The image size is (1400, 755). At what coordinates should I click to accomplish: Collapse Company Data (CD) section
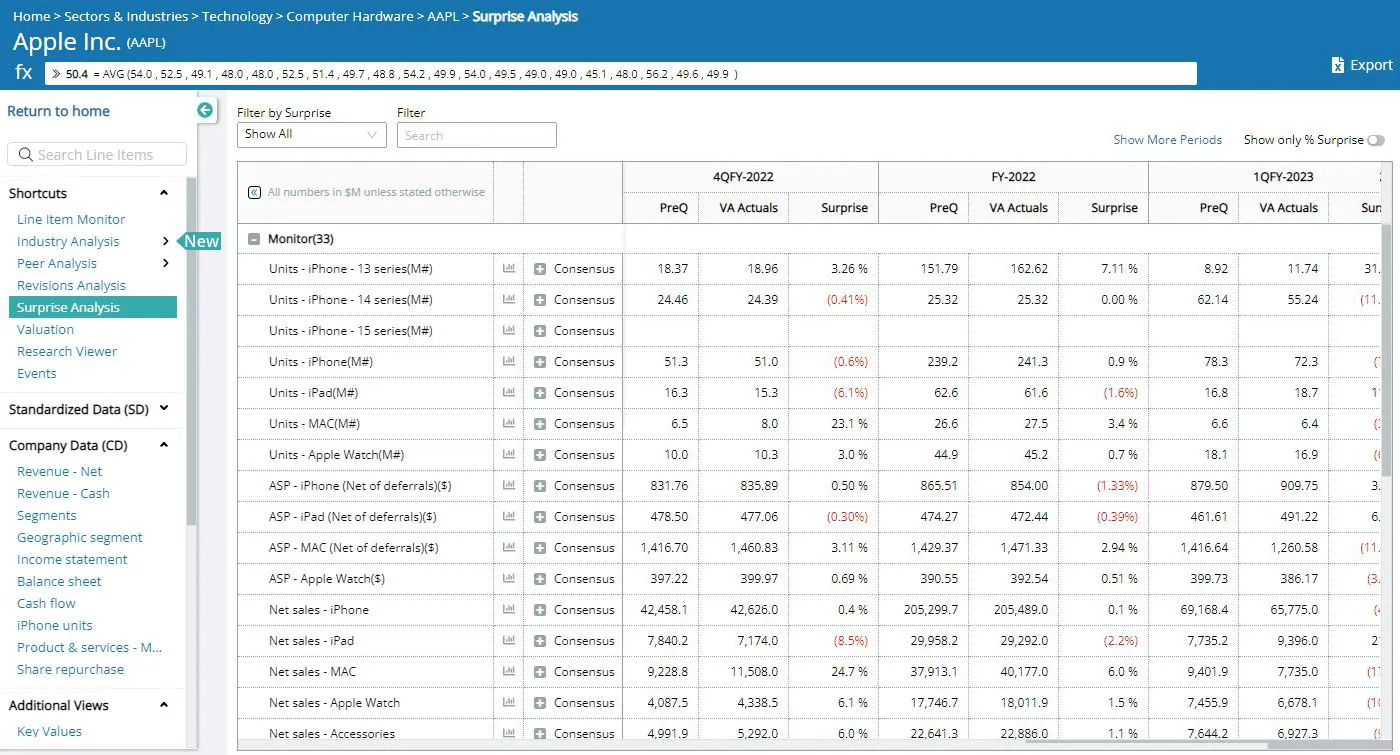pos(164,446)
